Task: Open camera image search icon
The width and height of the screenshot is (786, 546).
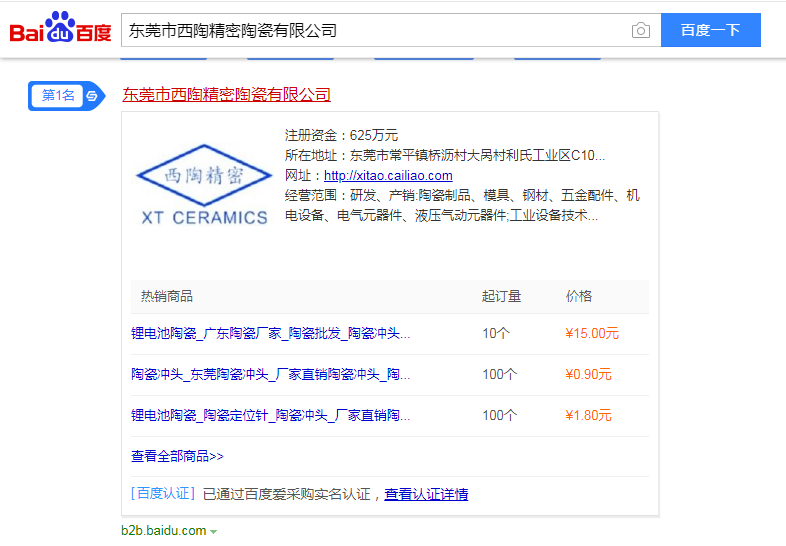Action: click(x=641, y=30)
